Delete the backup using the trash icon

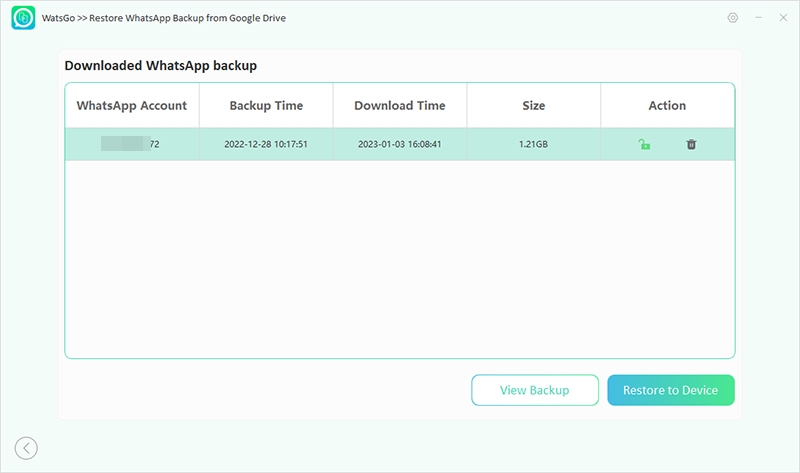(691, 144)
